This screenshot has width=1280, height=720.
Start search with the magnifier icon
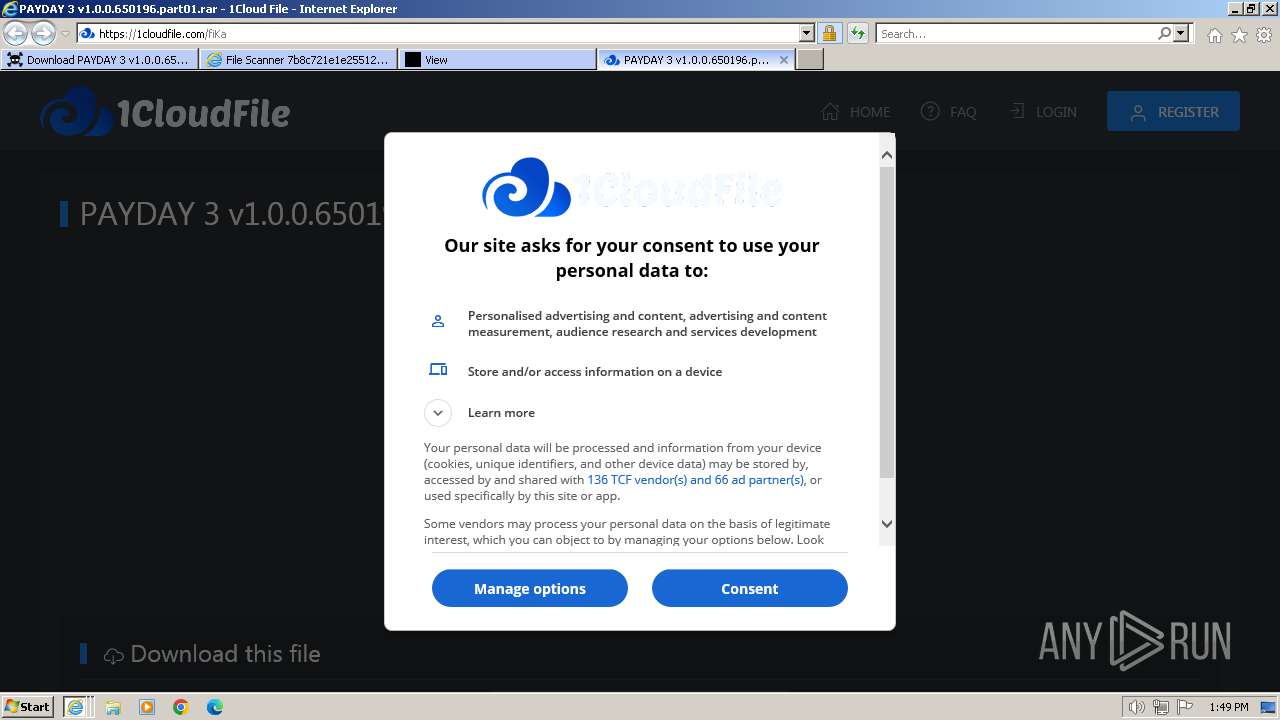coord(1164,33)
